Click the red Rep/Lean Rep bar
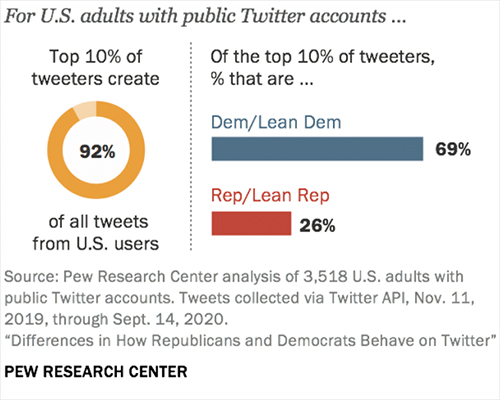The width and height of the screenshot is (500, 400). [251, 223]
